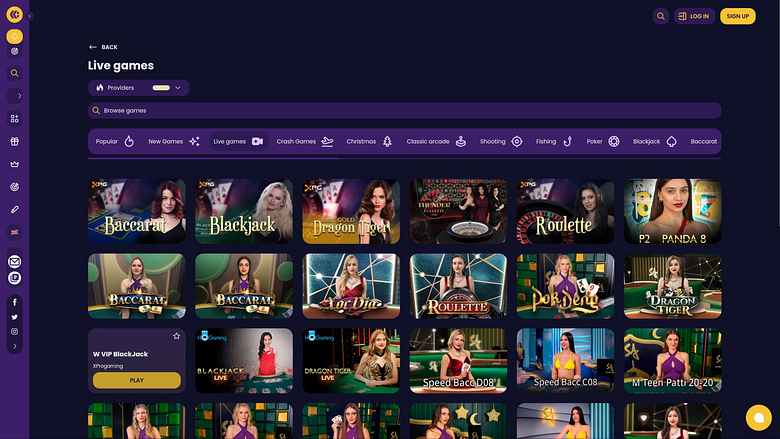This screenshot has width=780, height=439.
Task: Open the Roulette thumbnail with geometric background
Action: click(458, 286)
